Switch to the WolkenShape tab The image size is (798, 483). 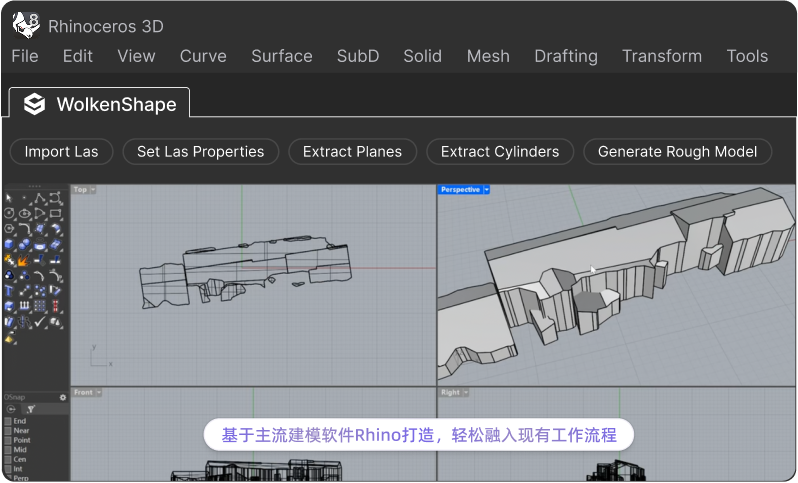pyautogui.click(x=100, y=104)
